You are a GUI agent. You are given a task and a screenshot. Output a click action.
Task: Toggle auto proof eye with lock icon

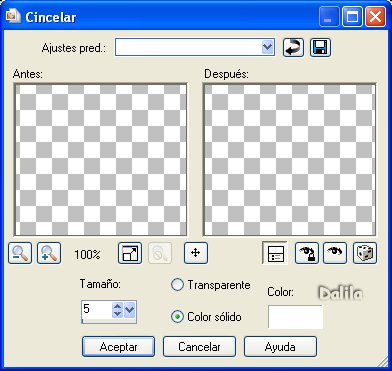[307, 253]
